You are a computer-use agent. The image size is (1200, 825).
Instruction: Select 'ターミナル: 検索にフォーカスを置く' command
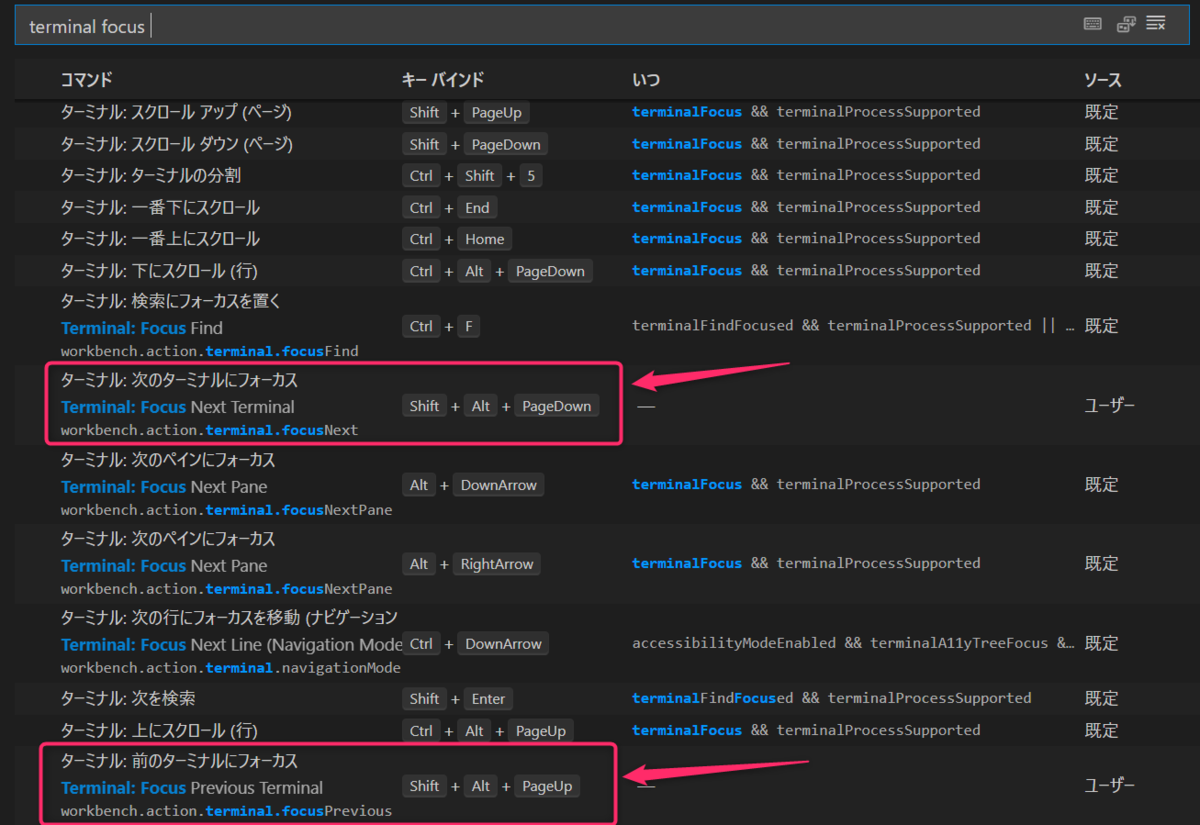pyautogui.click(x=169, y=301)
